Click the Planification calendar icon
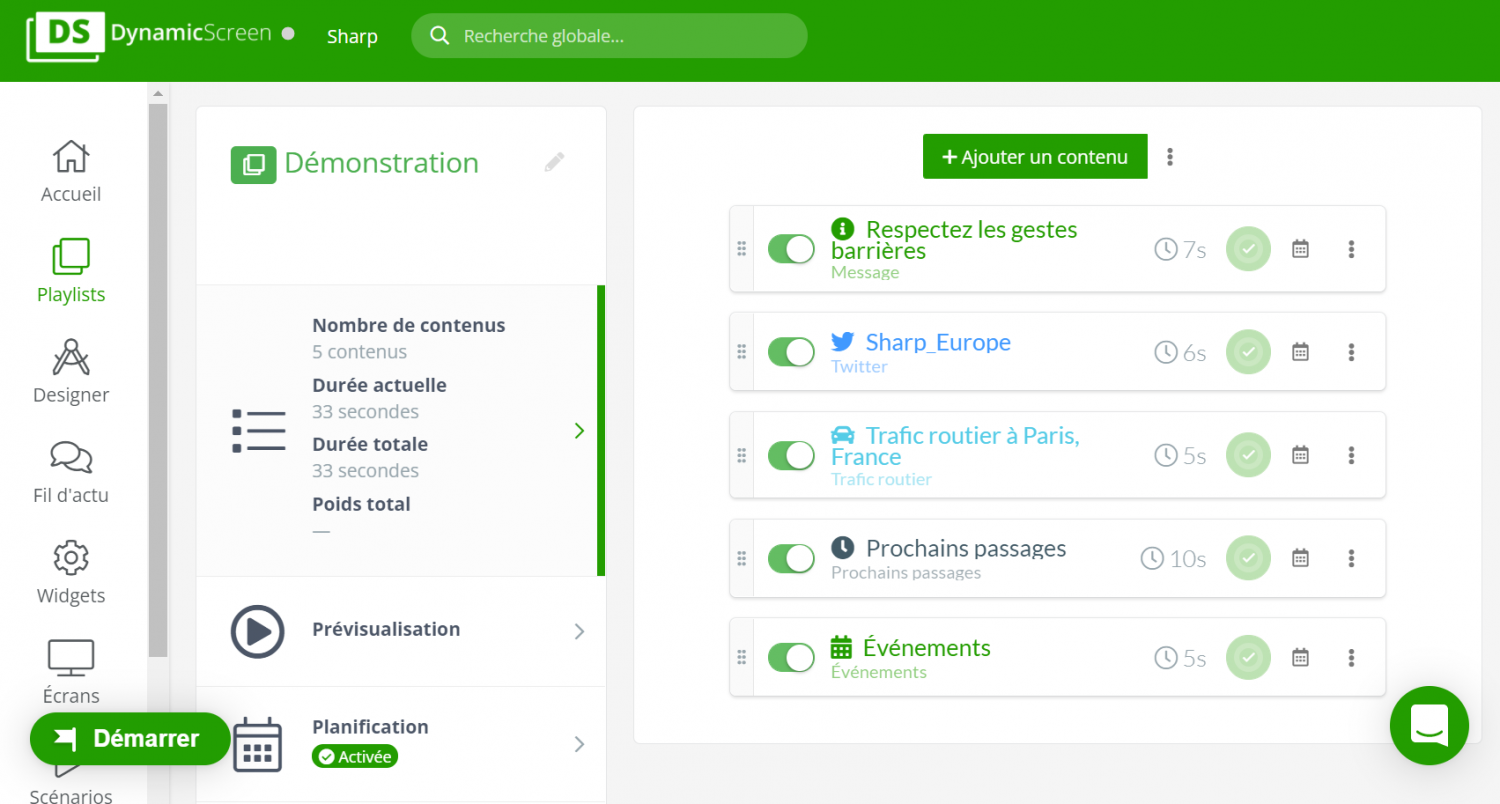 (x=257, y=745)
